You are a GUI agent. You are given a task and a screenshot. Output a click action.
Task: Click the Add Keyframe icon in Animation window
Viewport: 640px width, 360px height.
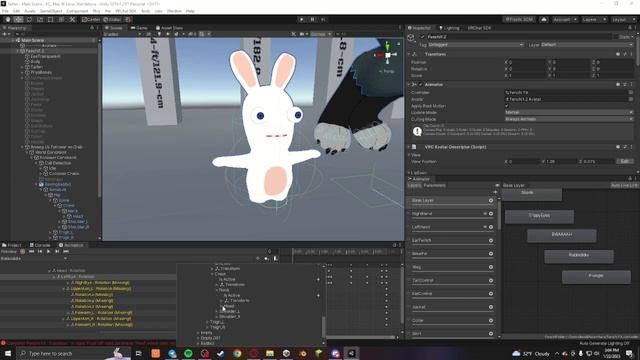[x=267, y=258]
